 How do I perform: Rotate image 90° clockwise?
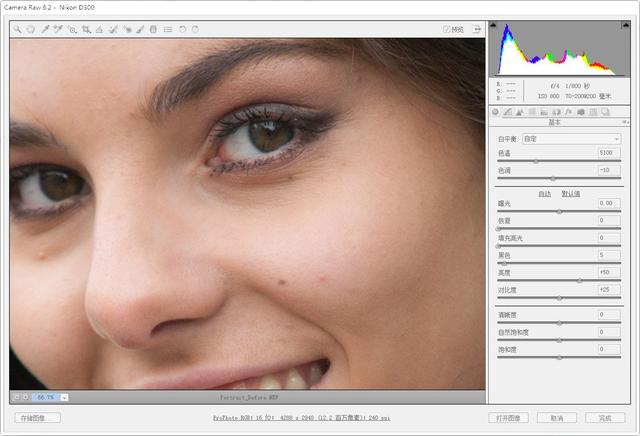pyautogui.click(x=196, y=29)
